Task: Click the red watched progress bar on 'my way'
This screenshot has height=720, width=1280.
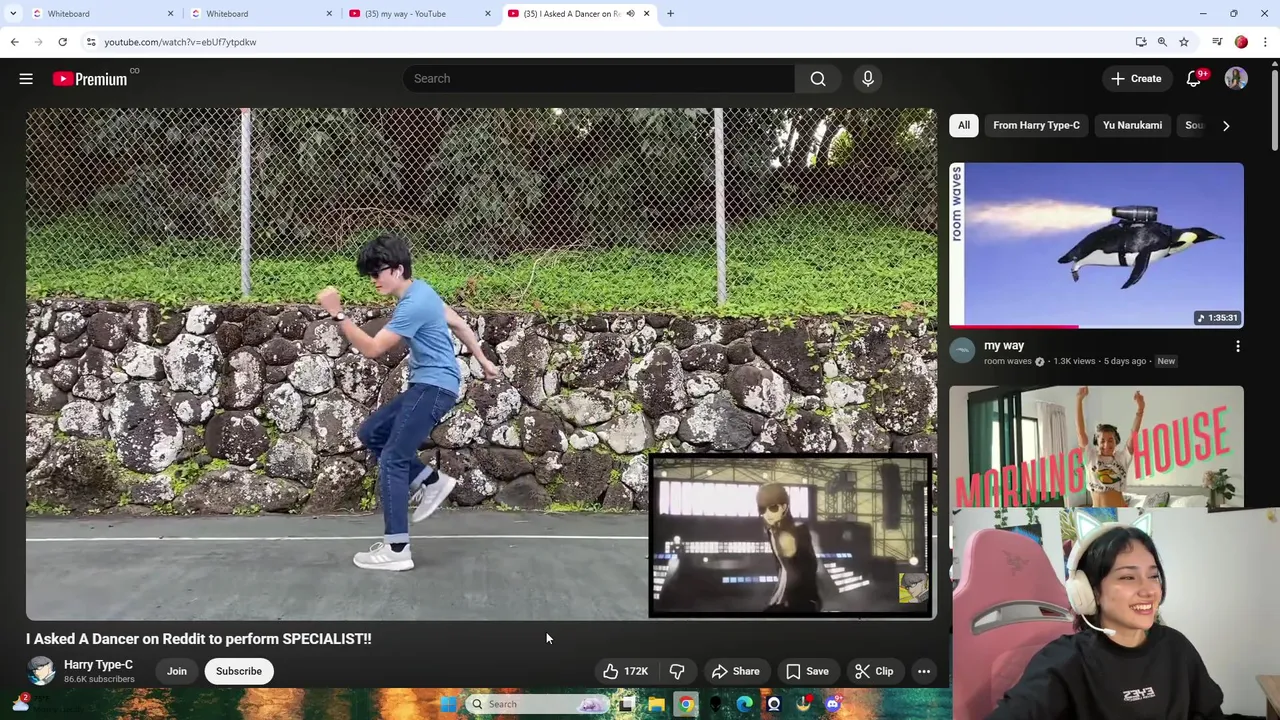Action: [x=1014, y=326]
